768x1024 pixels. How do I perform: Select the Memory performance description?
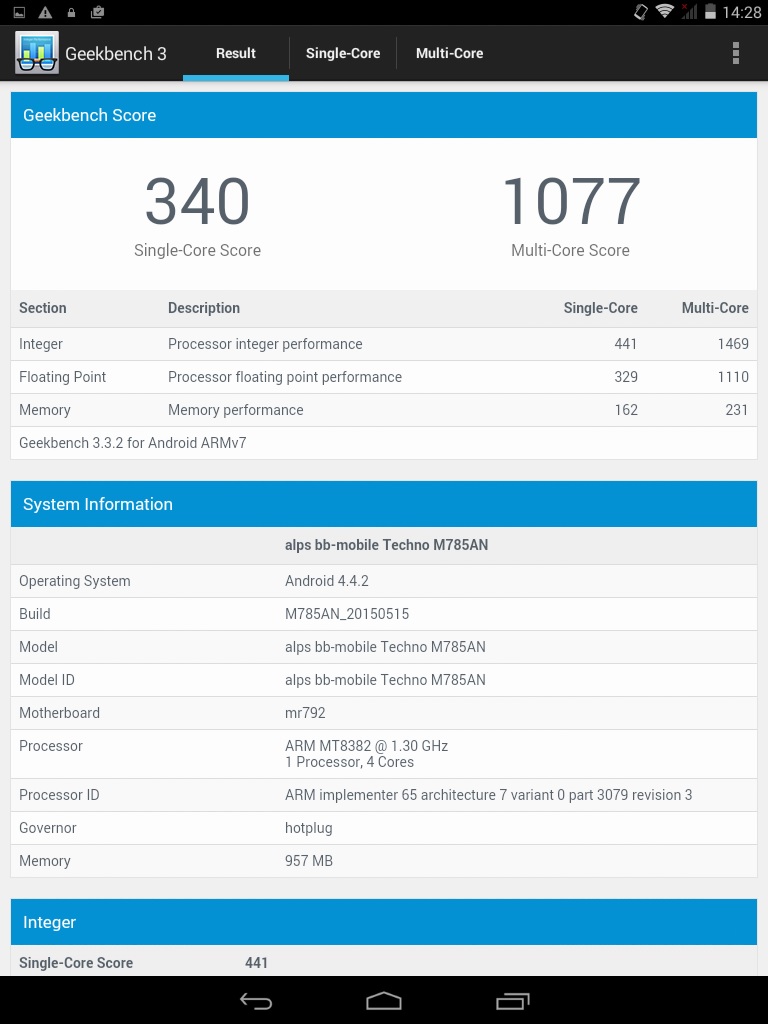coord(236,410)
